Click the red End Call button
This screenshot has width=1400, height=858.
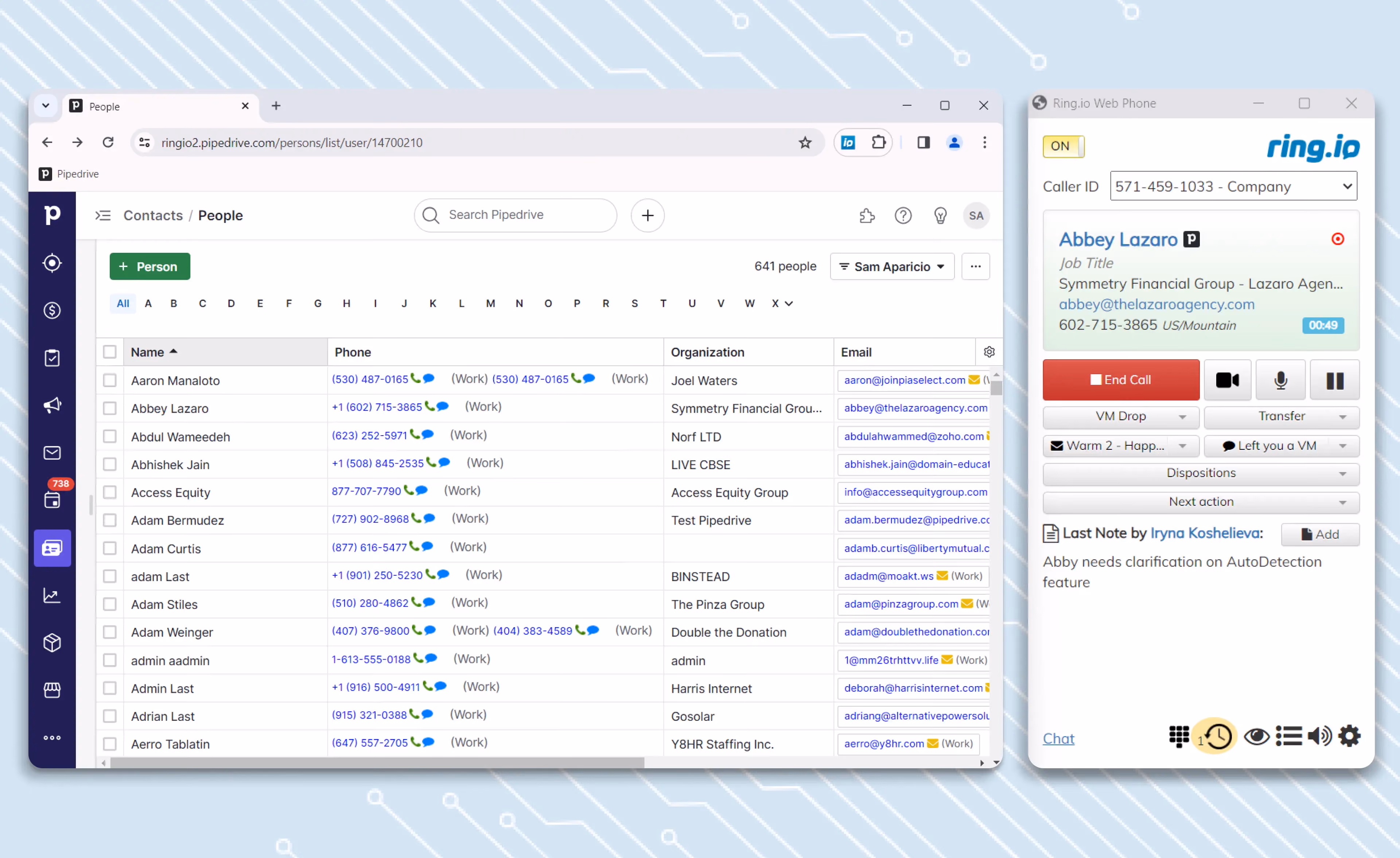1120,380
